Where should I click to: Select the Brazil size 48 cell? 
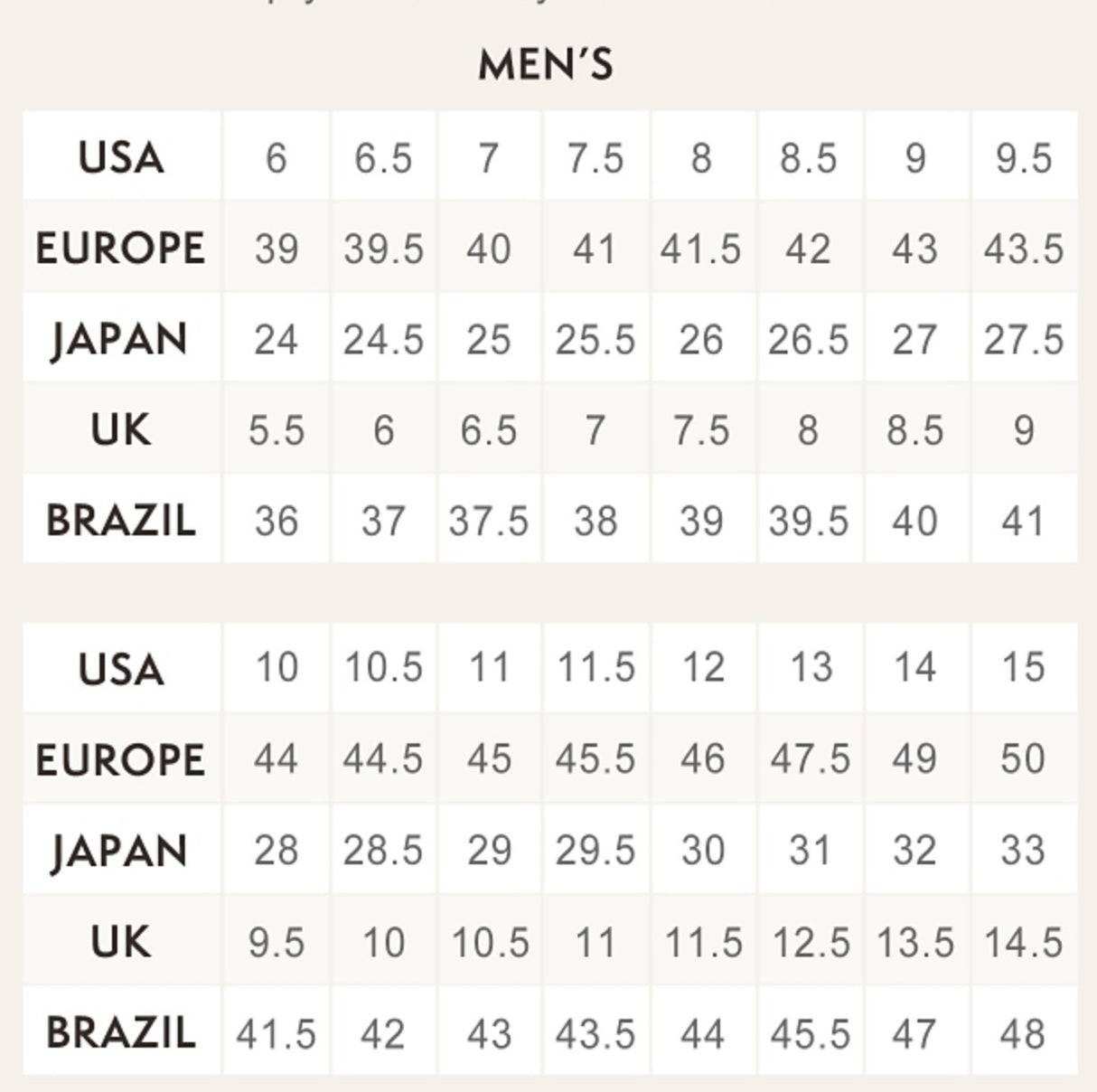click(x=1024, y=1033)
